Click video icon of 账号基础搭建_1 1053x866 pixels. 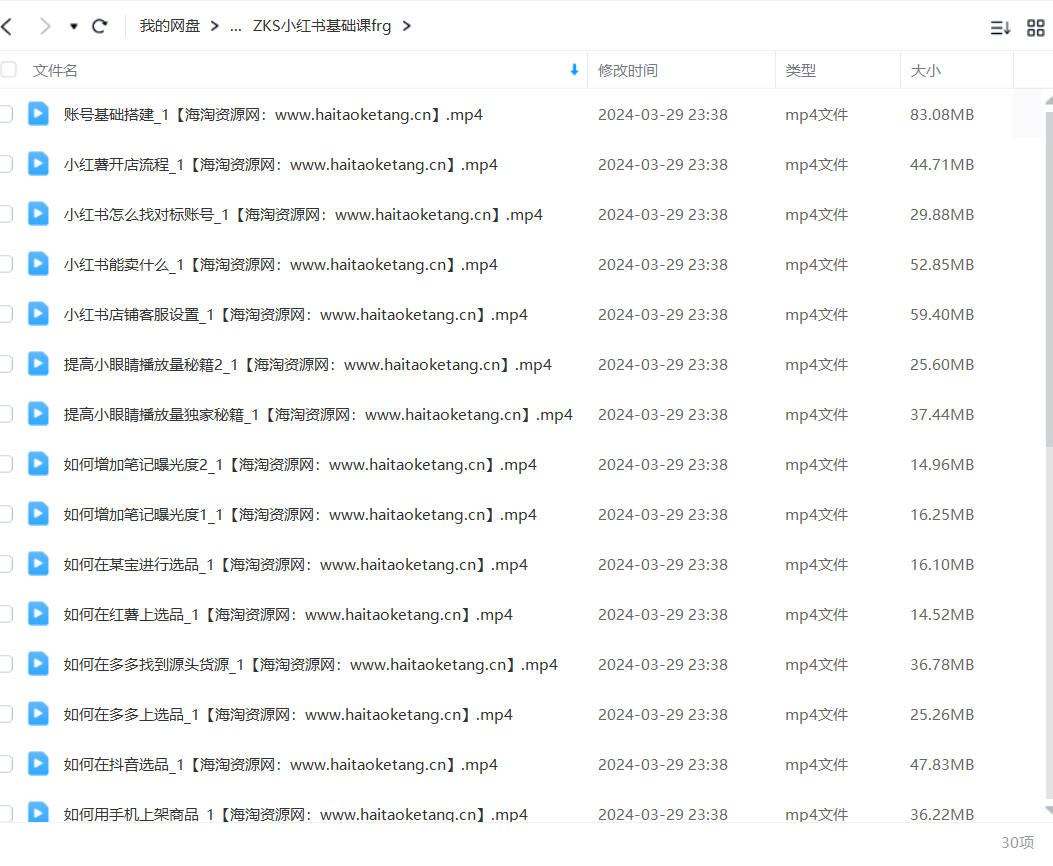coord(38,114)
